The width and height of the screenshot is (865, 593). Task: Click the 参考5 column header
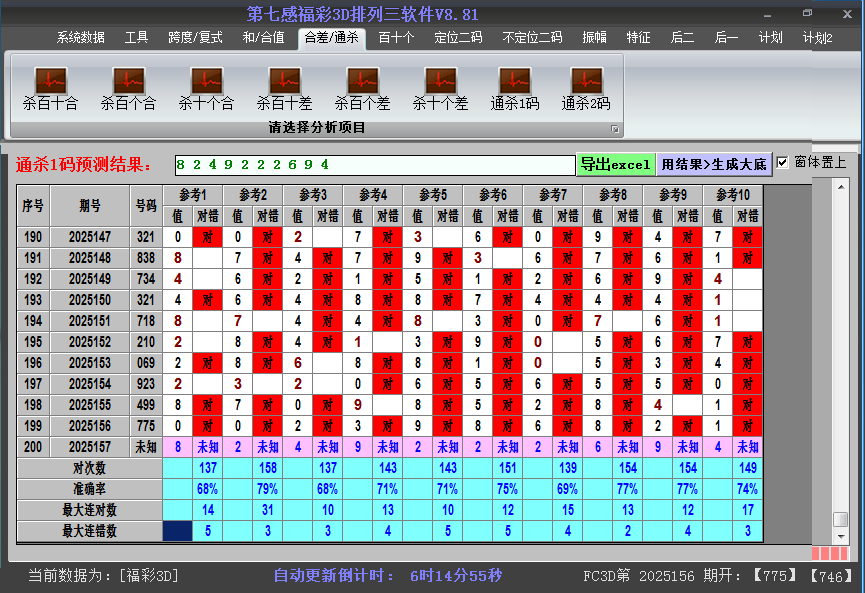click(x=432, y=195)
